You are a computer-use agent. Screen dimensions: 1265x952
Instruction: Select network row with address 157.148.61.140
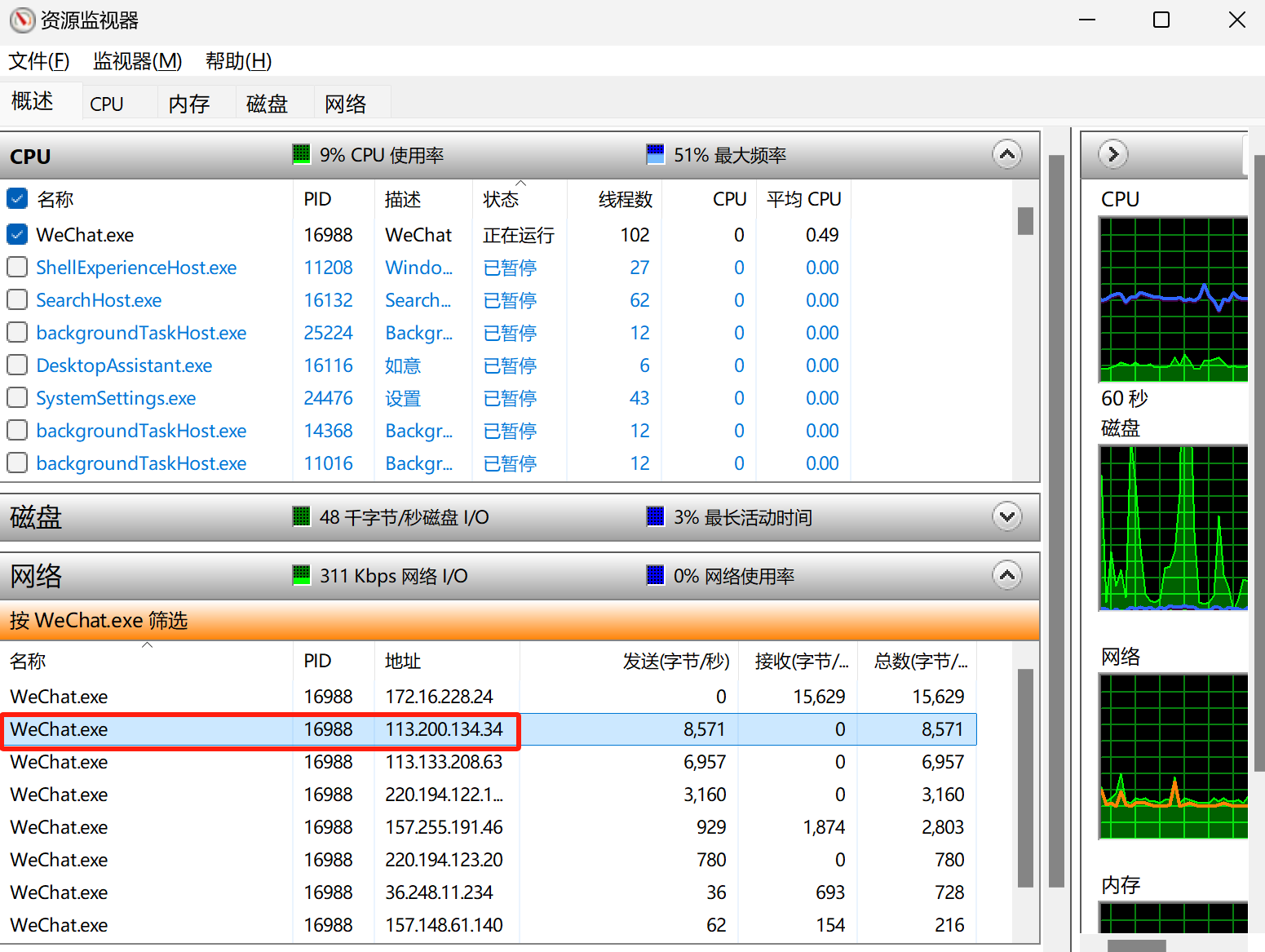[488, 925]
